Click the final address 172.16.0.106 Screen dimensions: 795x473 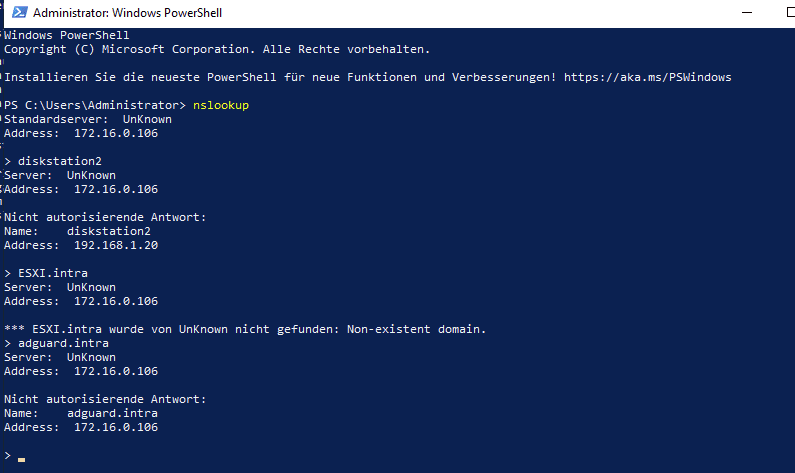[116, 427]
